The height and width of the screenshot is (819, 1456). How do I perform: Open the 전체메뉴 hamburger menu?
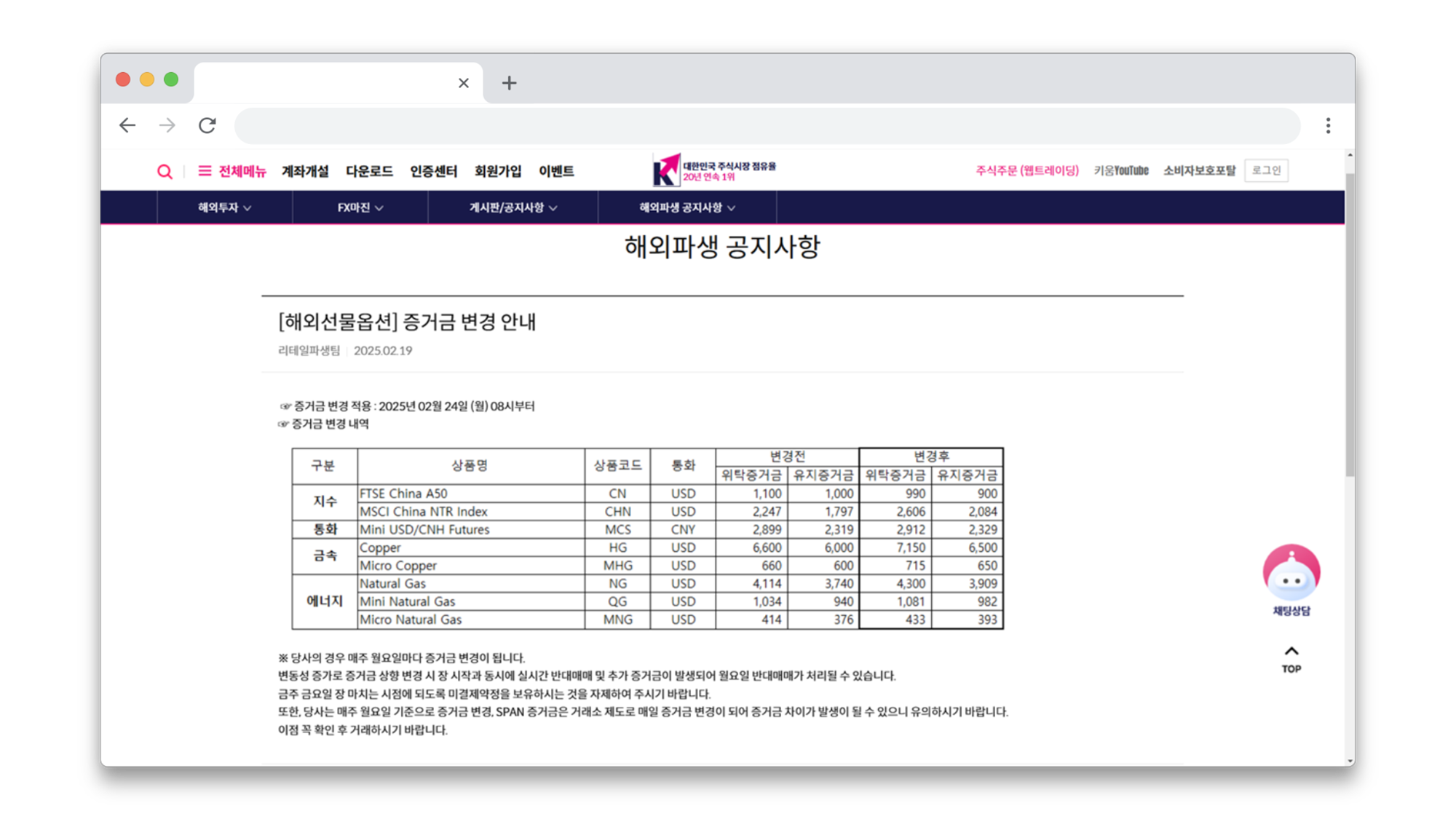pyautogui.click(x=232, y=171)
